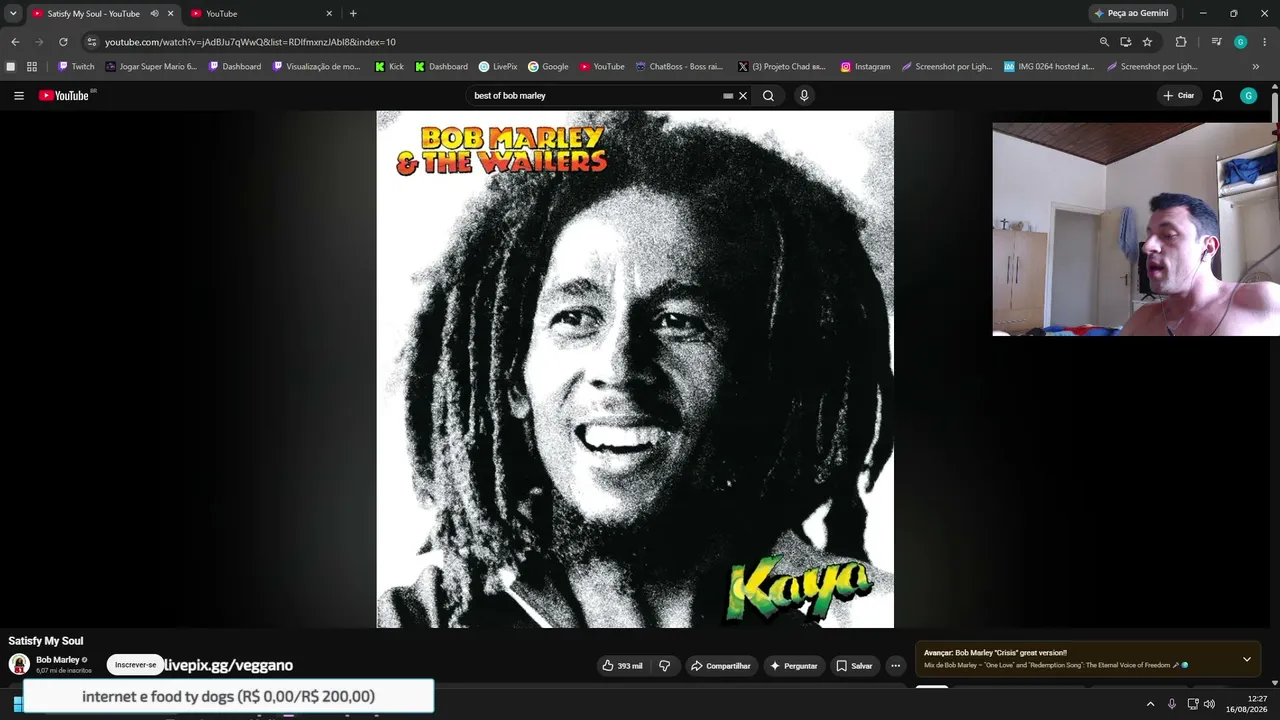Show more bookmarks with the chevron
Screen dimensions: 1280x720
pyautogui.click(x=1256, y=67)
